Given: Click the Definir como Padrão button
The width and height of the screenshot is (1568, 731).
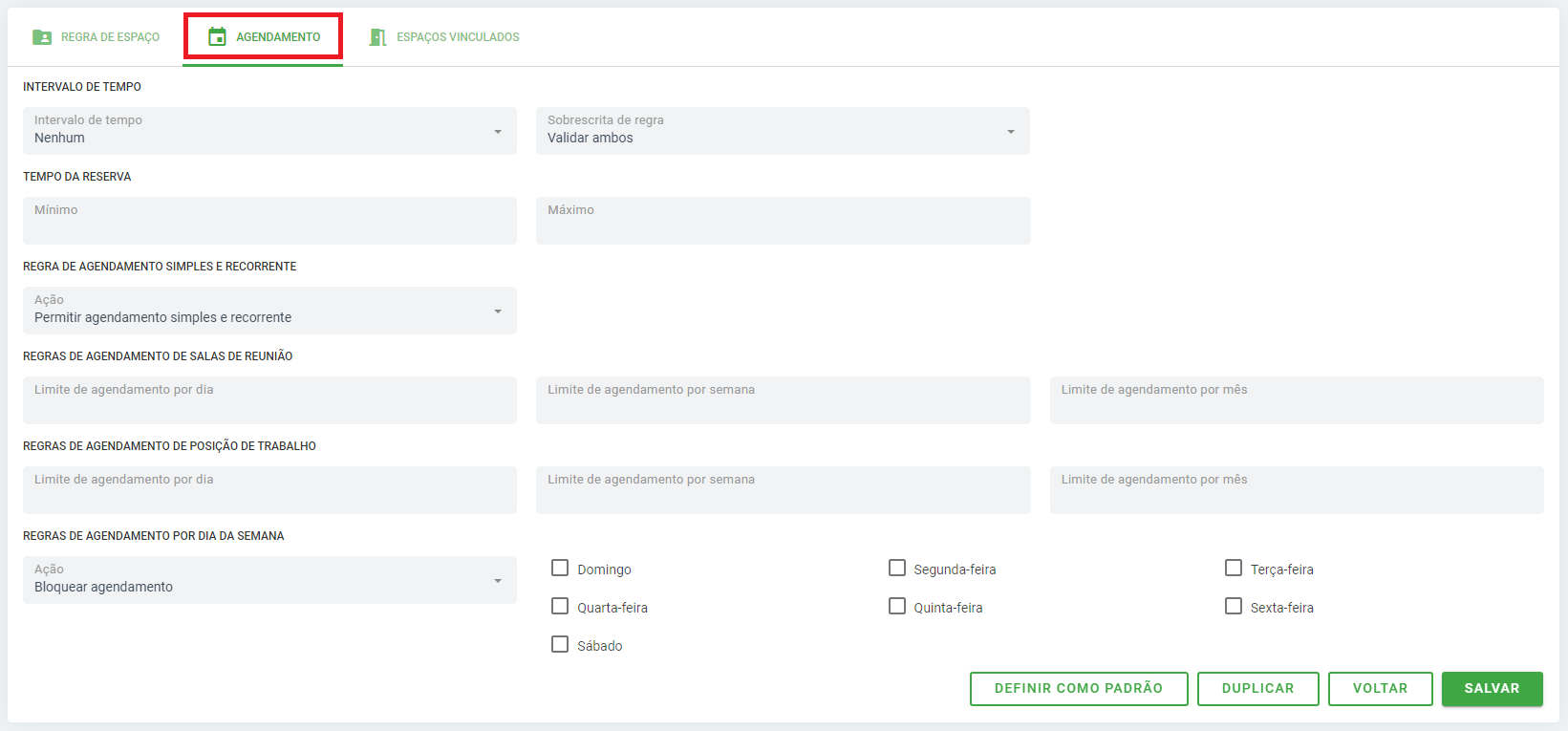Looking at the screenshot, I should point(1078,688).
